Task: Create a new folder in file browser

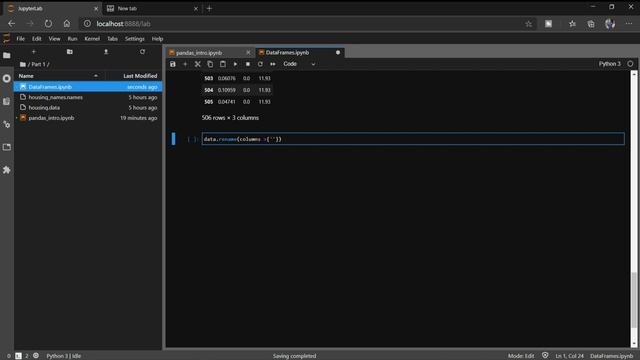Action: (x=70, y=52)
